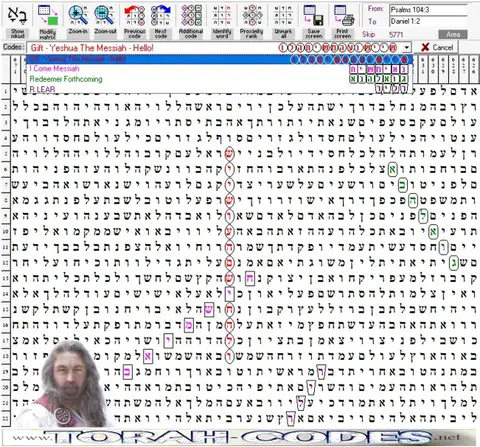Screen dimensions: 480x447
Task: Open the Additional code tool
Action: tap(191, 22)
